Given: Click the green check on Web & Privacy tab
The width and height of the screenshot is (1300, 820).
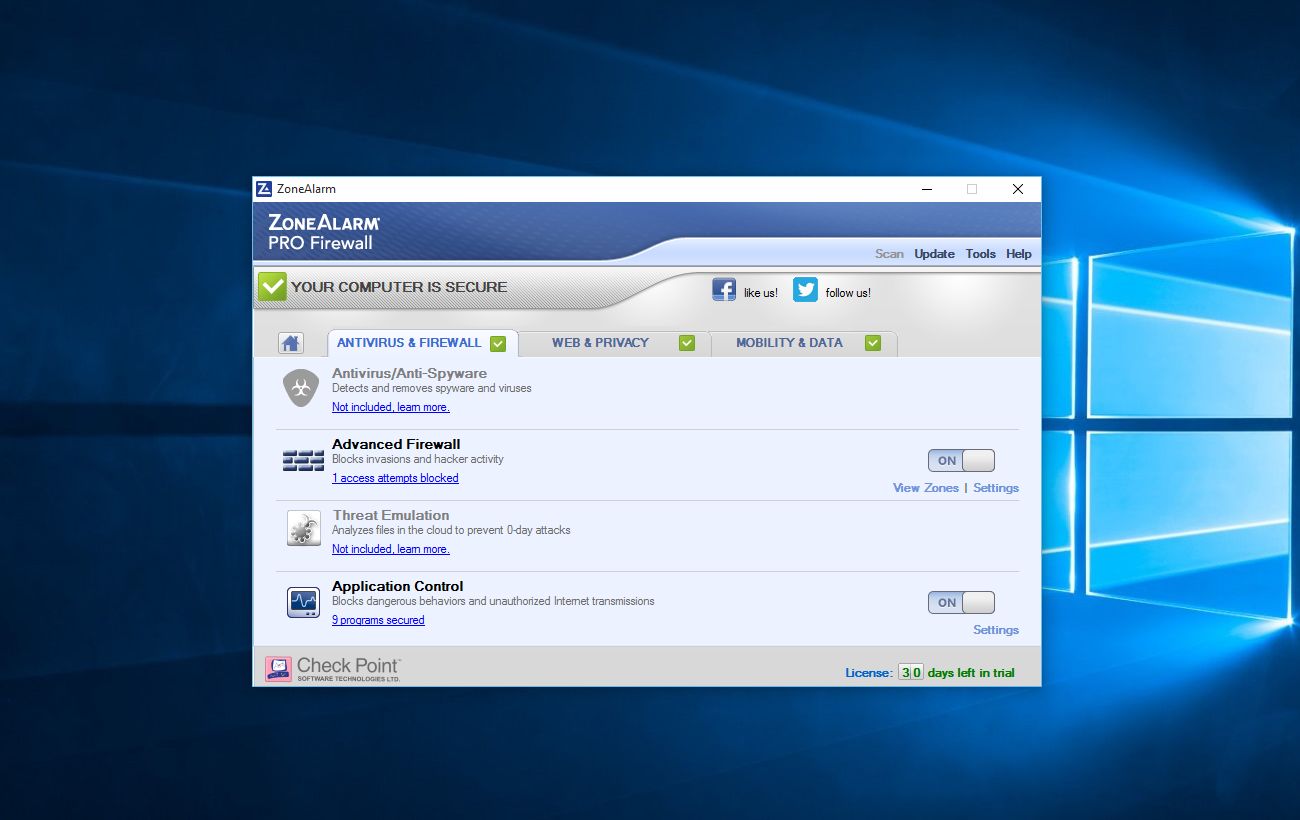Looking at the screenshot, I should [686, 343].
